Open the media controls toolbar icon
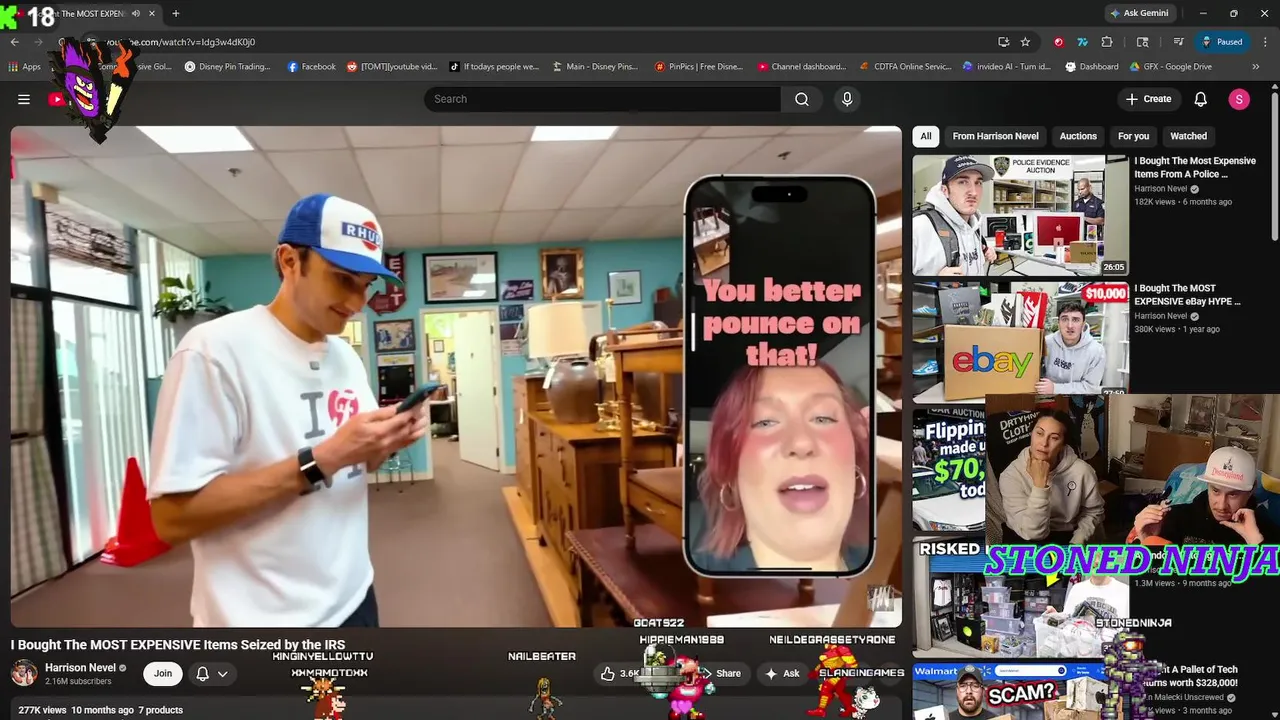 1179,42
